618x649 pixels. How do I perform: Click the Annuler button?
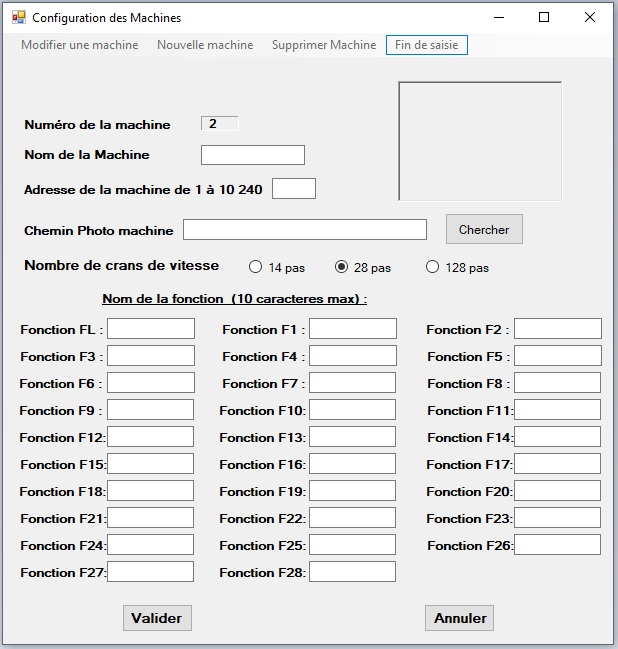[459, 618]
